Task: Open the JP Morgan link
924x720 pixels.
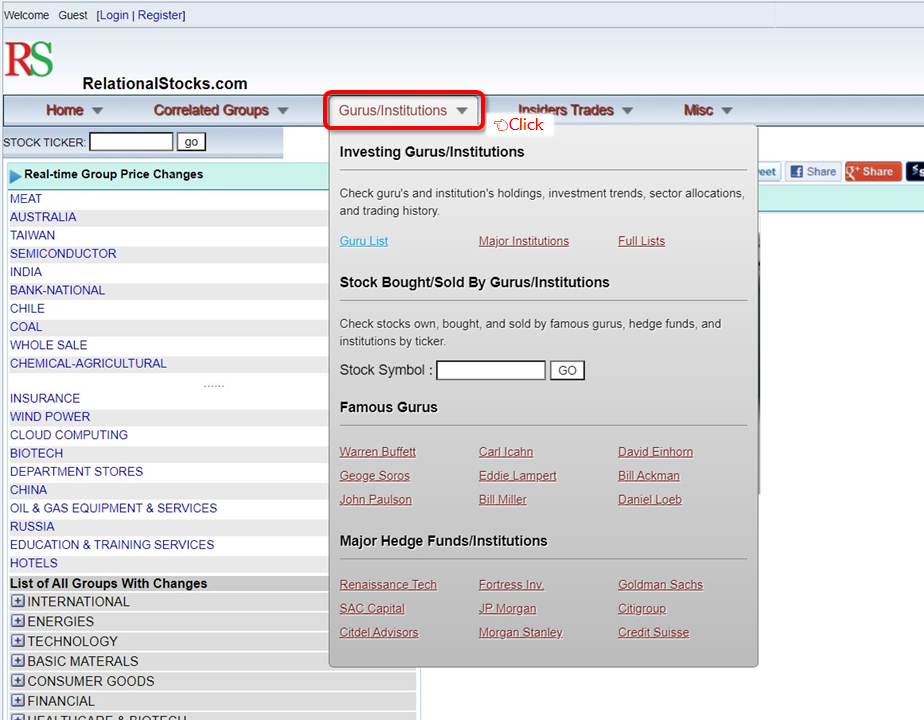Action: [x=507, y=609]
